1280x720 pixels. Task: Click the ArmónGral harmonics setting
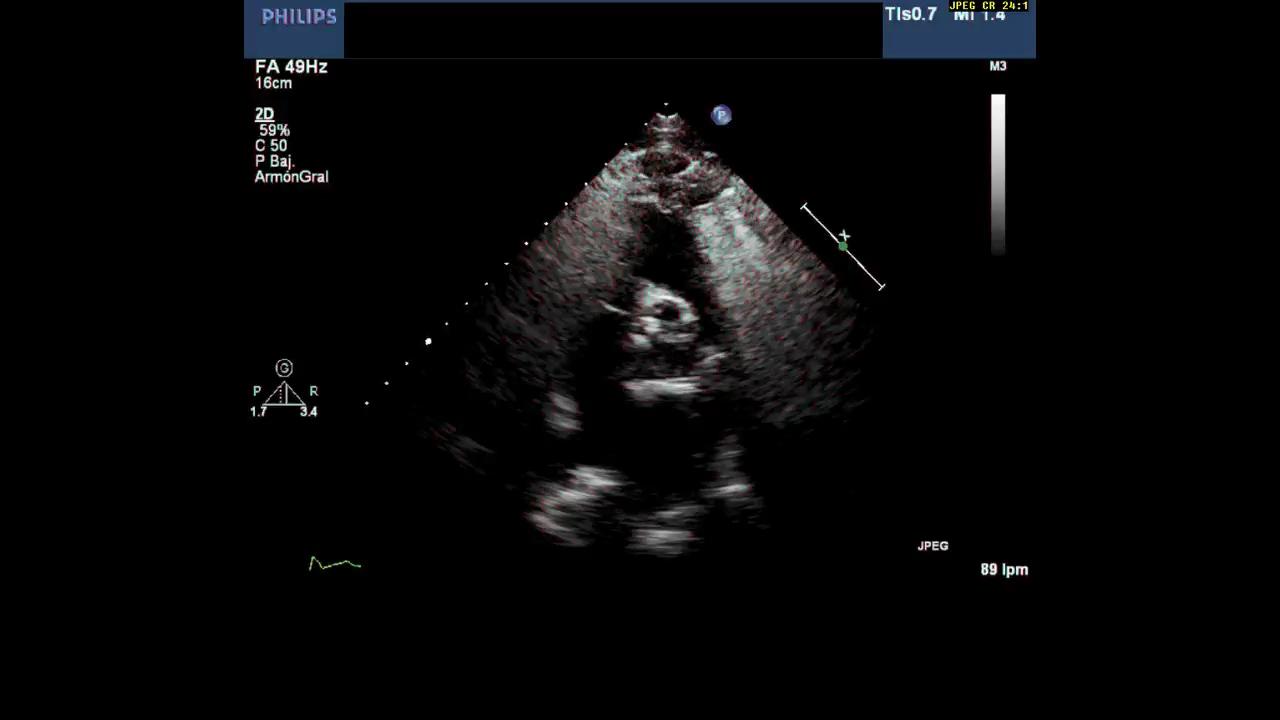click(291, 177)
